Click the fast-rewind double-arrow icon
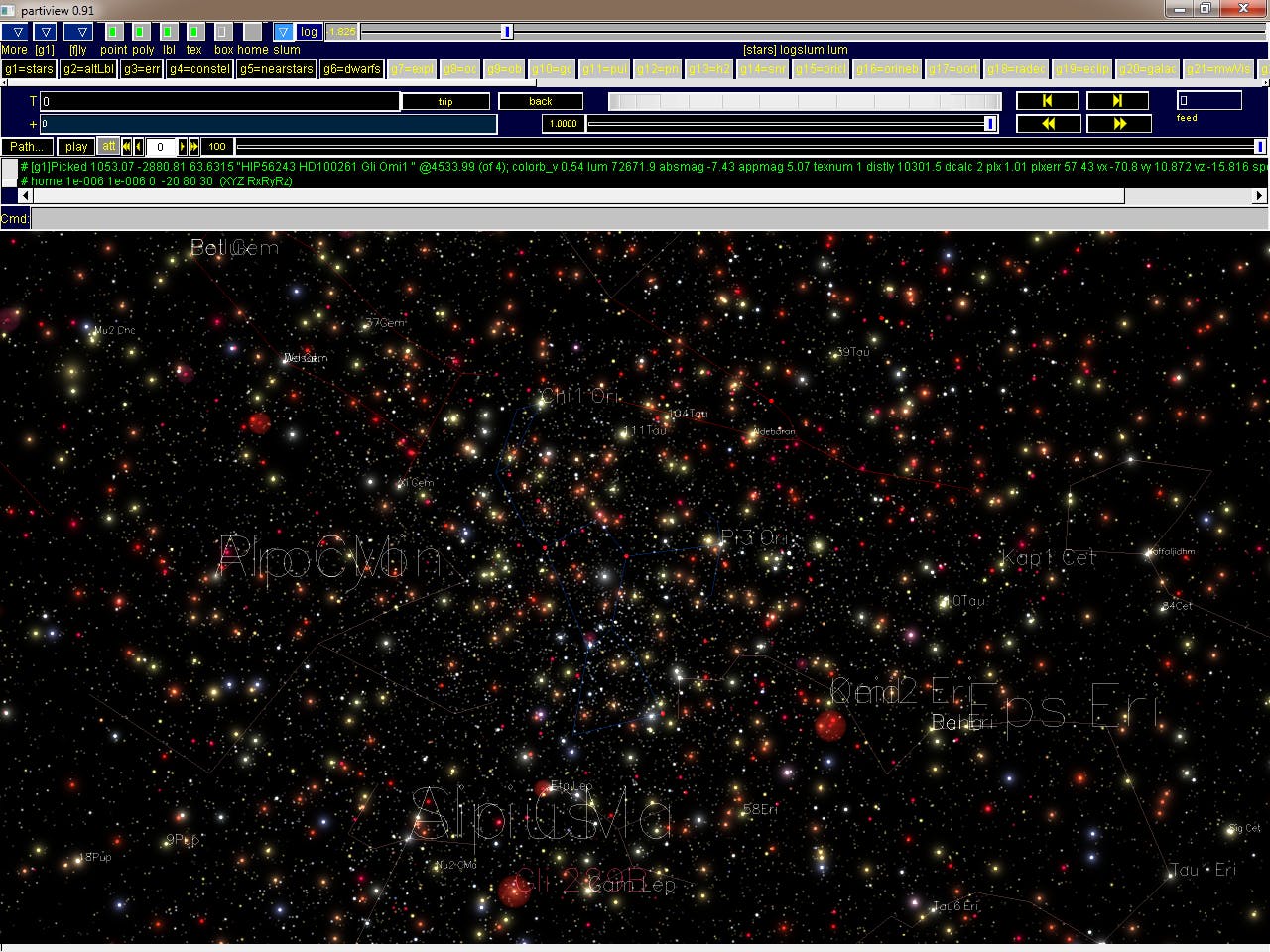1270x952 pixels. click(1048, 123)
